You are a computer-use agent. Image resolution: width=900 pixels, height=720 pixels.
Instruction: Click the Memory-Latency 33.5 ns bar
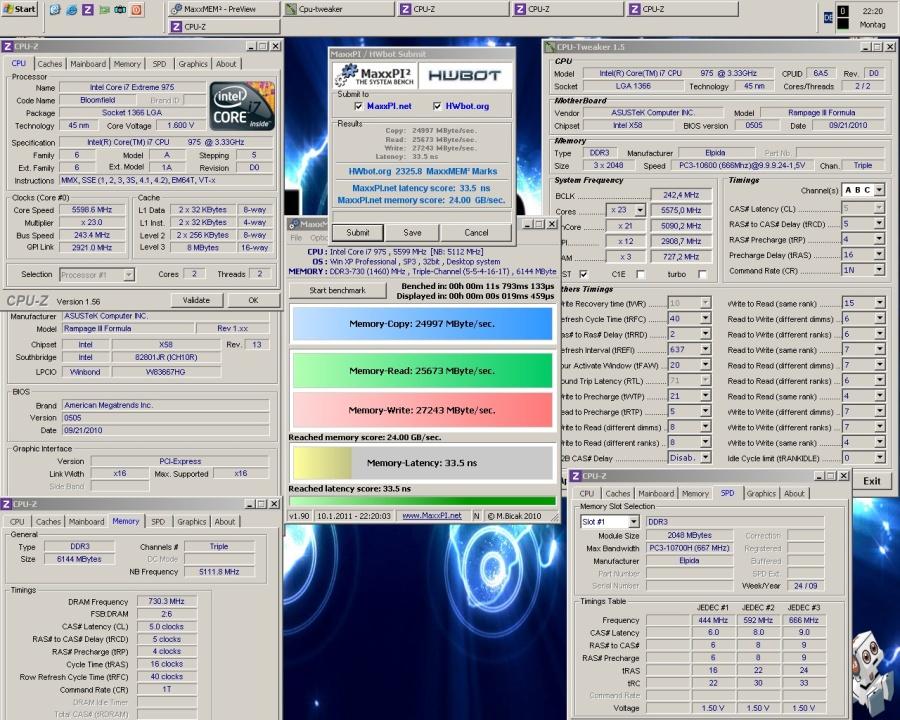click(422, 463)
